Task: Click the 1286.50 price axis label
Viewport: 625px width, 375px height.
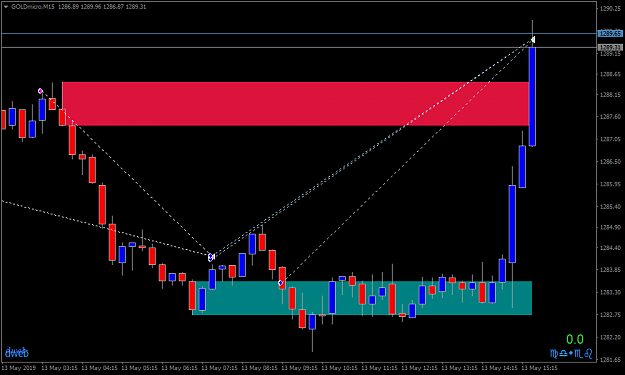Action: point(610,162)
